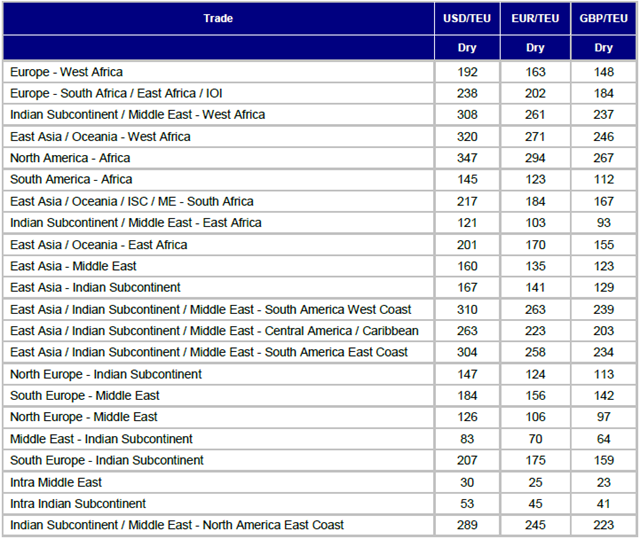Click USD value 192 for Europe - West Africa
This screenshot has height=539, width=640.
click(x=467, y=72)
